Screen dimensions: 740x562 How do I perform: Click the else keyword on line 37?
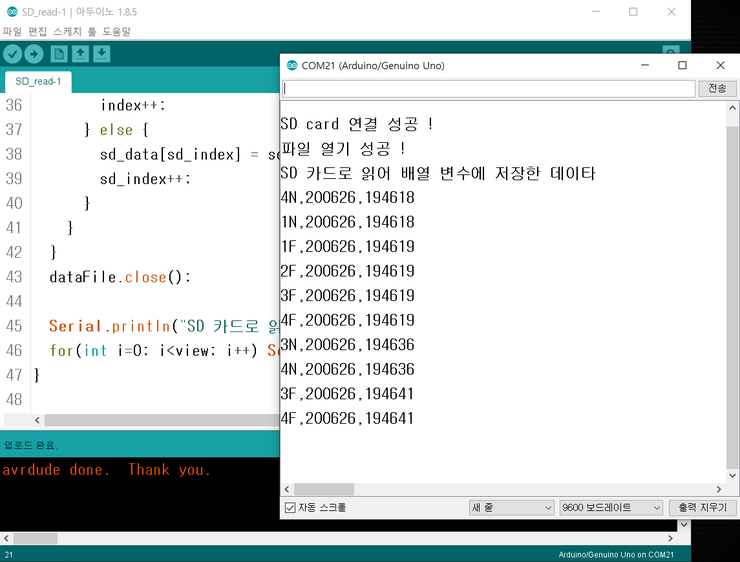[x=116, y=130]
